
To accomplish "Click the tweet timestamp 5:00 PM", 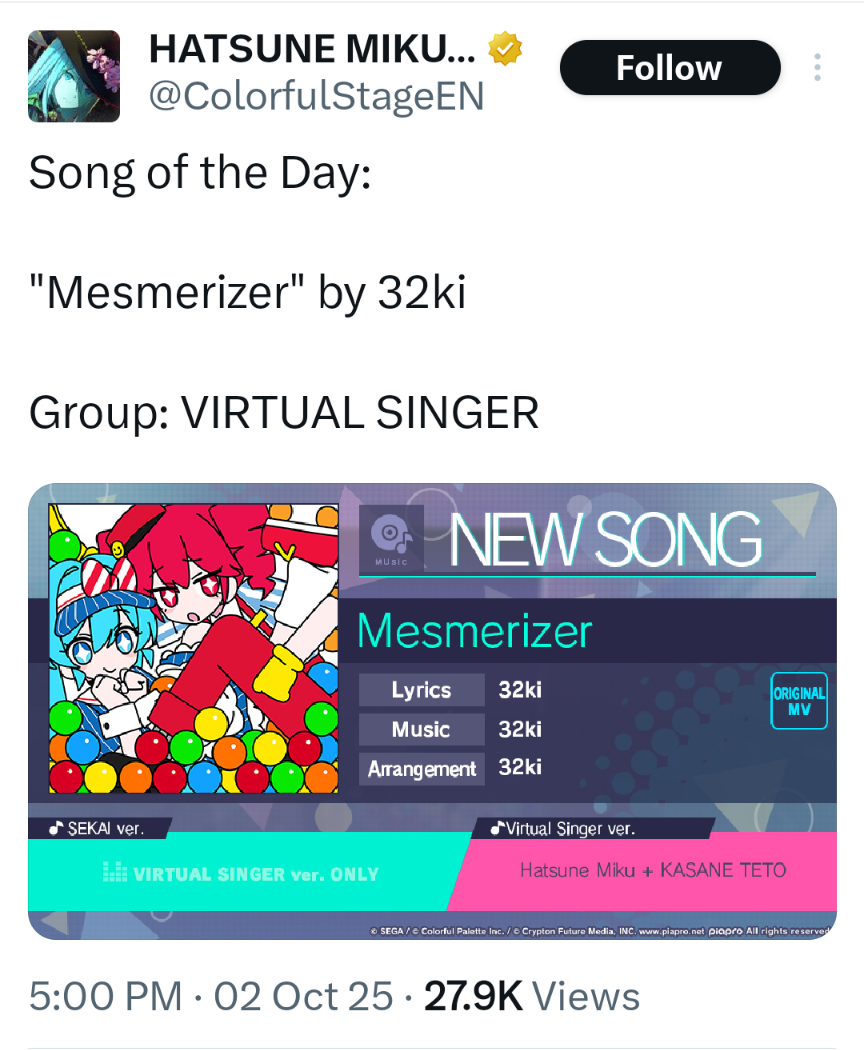I will pos(105,996).
